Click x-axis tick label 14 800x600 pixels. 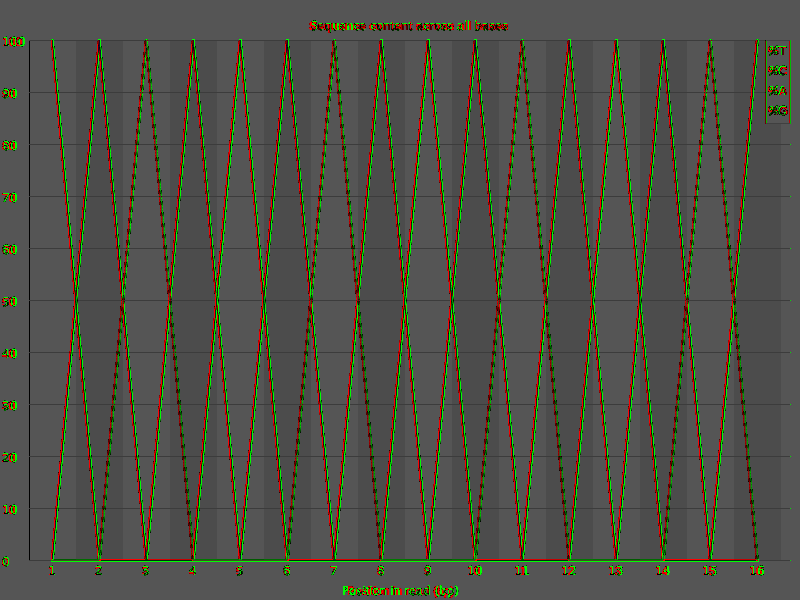click(663, 571)
